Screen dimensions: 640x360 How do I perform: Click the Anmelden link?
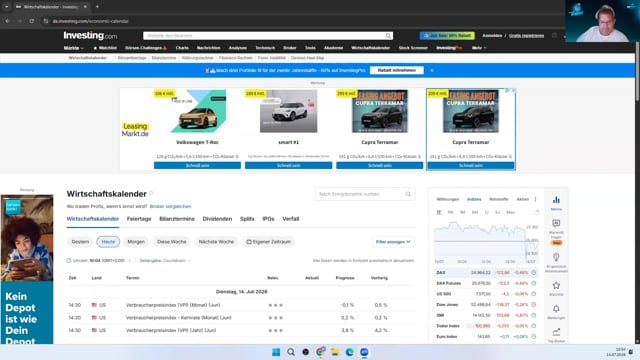pos(492,36)
